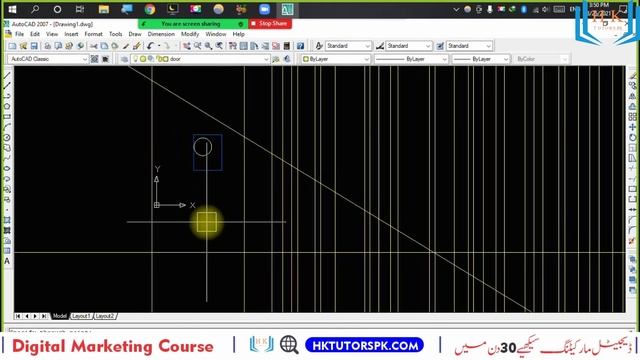Select the Explode tool

click(x=633, y=241)
